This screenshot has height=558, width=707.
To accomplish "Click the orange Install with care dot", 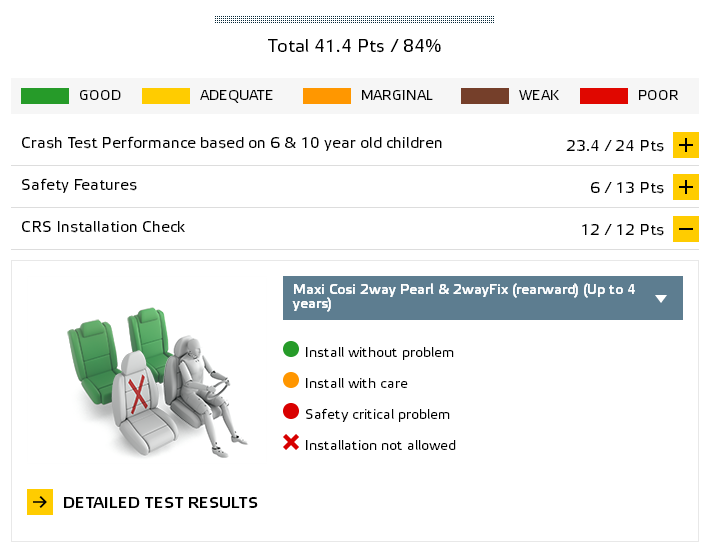I will tap(291, 380).
